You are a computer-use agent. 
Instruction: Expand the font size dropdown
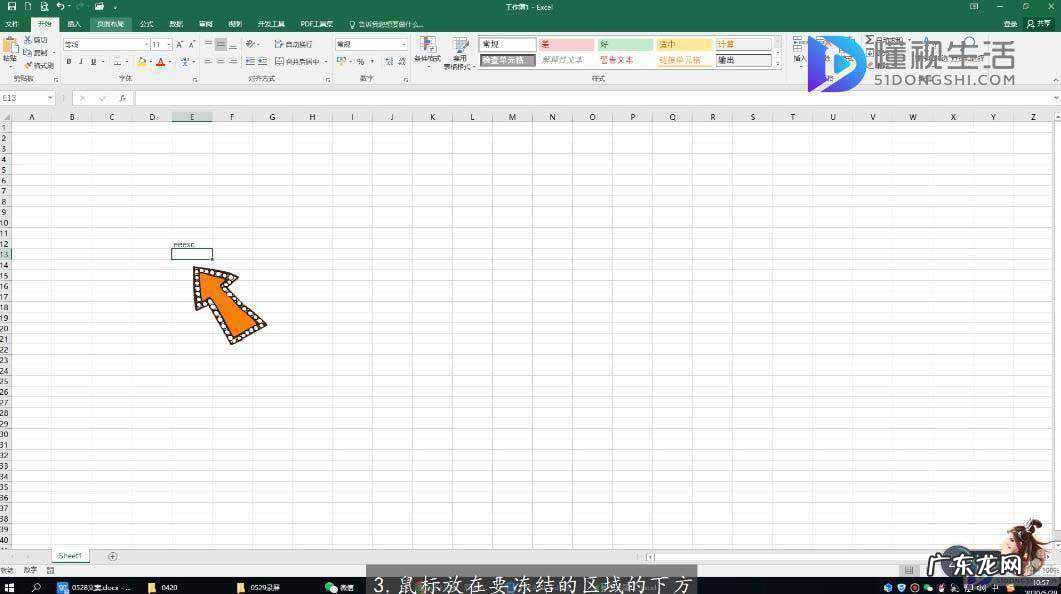pyautogui.click(x=170, y=44)
